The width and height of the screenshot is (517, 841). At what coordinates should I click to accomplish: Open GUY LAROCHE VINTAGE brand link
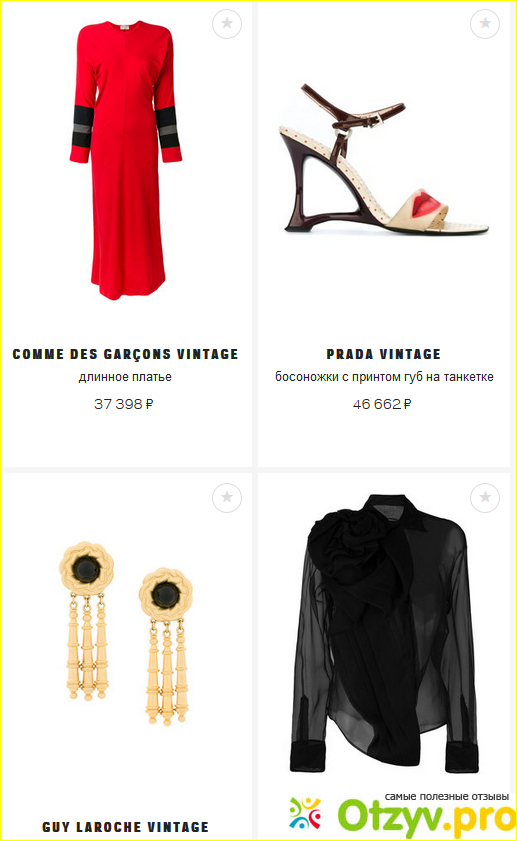[125, 827]
